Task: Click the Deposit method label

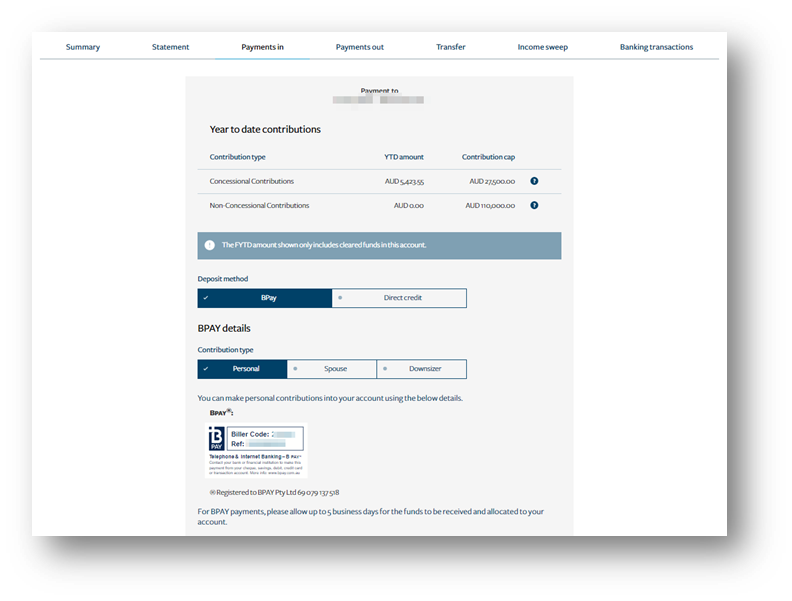Action: 223,279
